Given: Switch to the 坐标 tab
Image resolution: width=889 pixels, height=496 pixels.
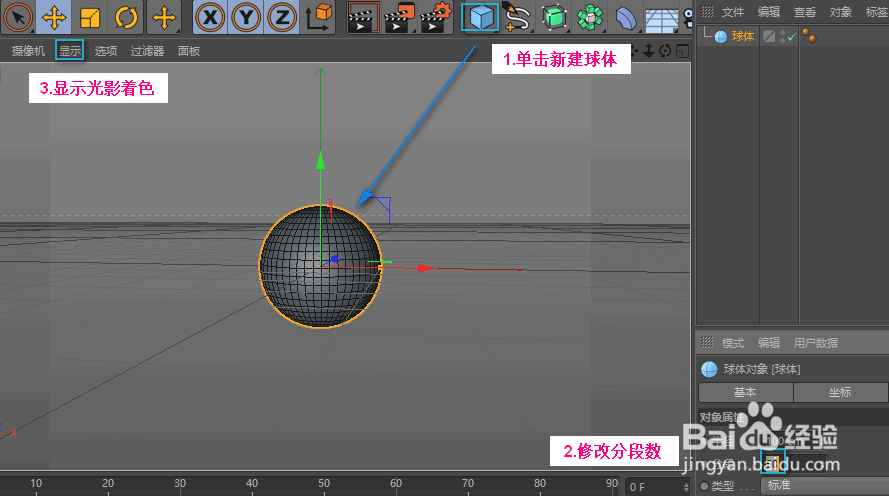Looking at the screenshot, I should 840,392.
